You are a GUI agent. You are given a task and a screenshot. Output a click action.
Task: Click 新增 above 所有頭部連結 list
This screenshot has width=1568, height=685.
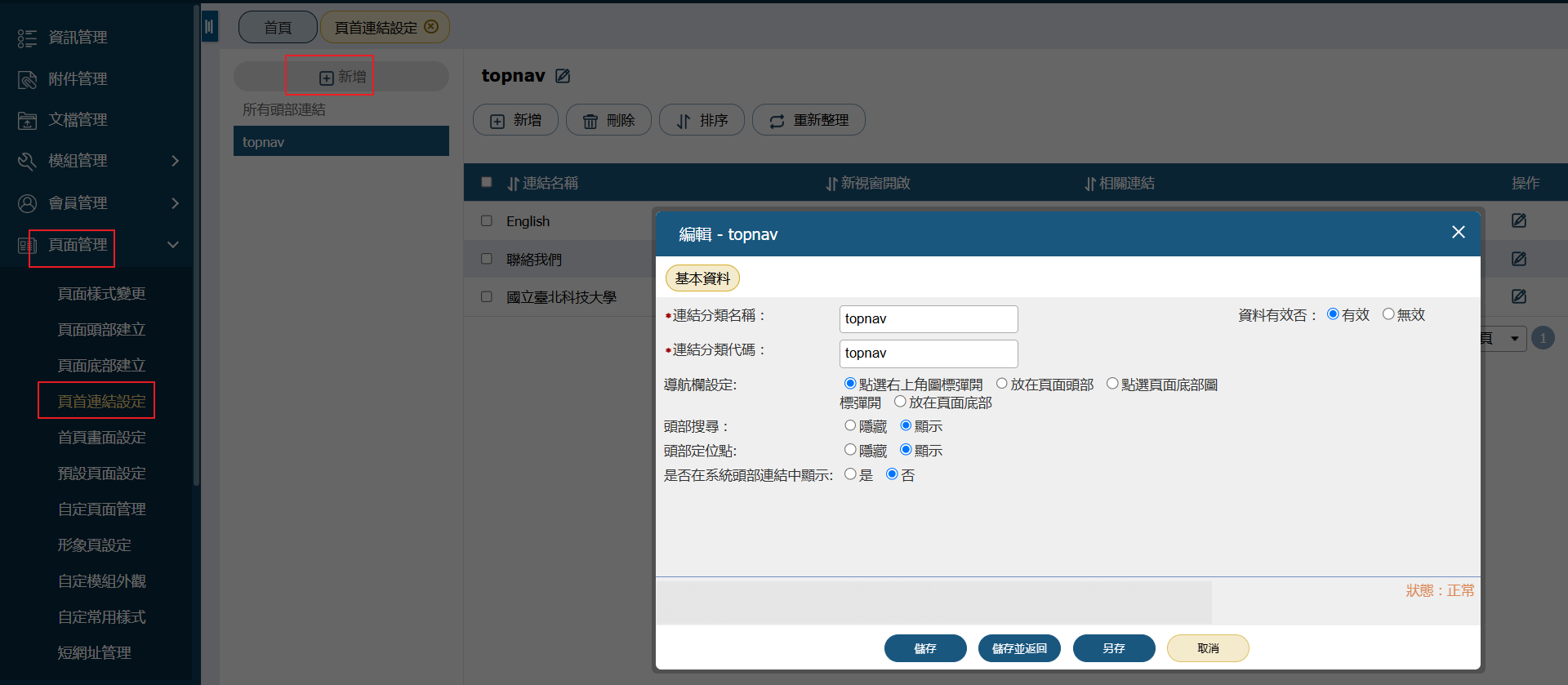click(x=341, y=77)
